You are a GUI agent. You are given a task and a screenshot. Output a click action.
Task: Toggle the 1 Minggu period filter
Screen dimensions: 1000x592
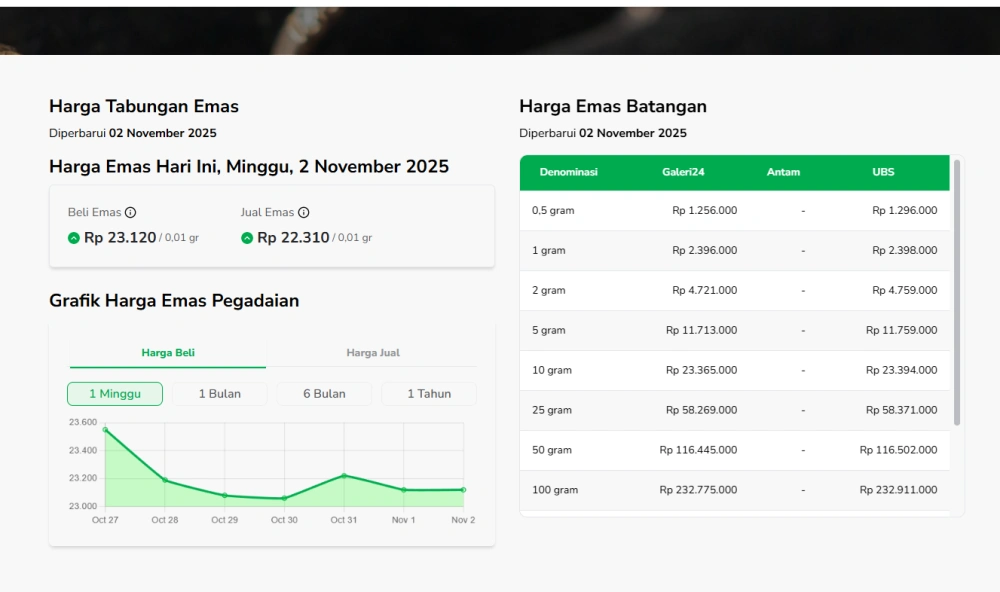click(114, 393)
